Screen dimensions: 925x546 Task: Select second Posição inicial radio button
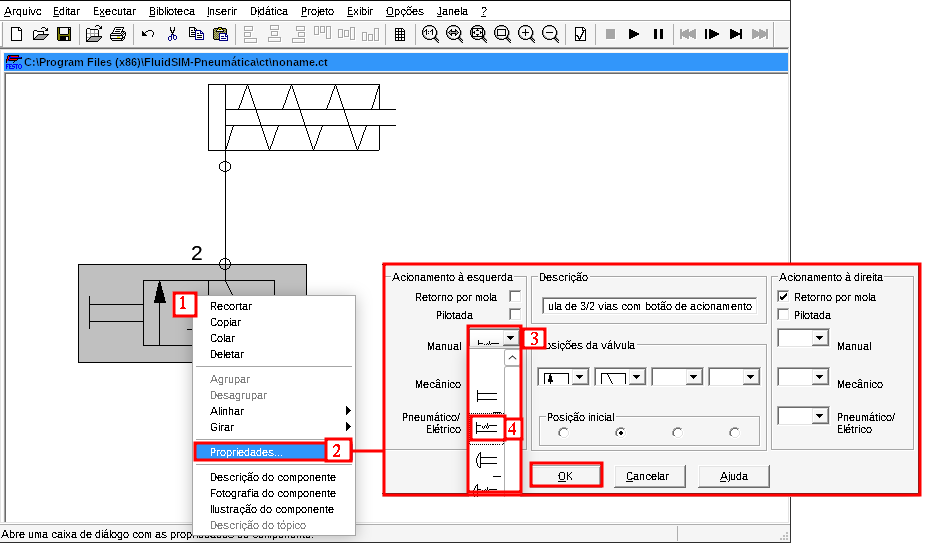pyautogui.click(x=620, y=433)
